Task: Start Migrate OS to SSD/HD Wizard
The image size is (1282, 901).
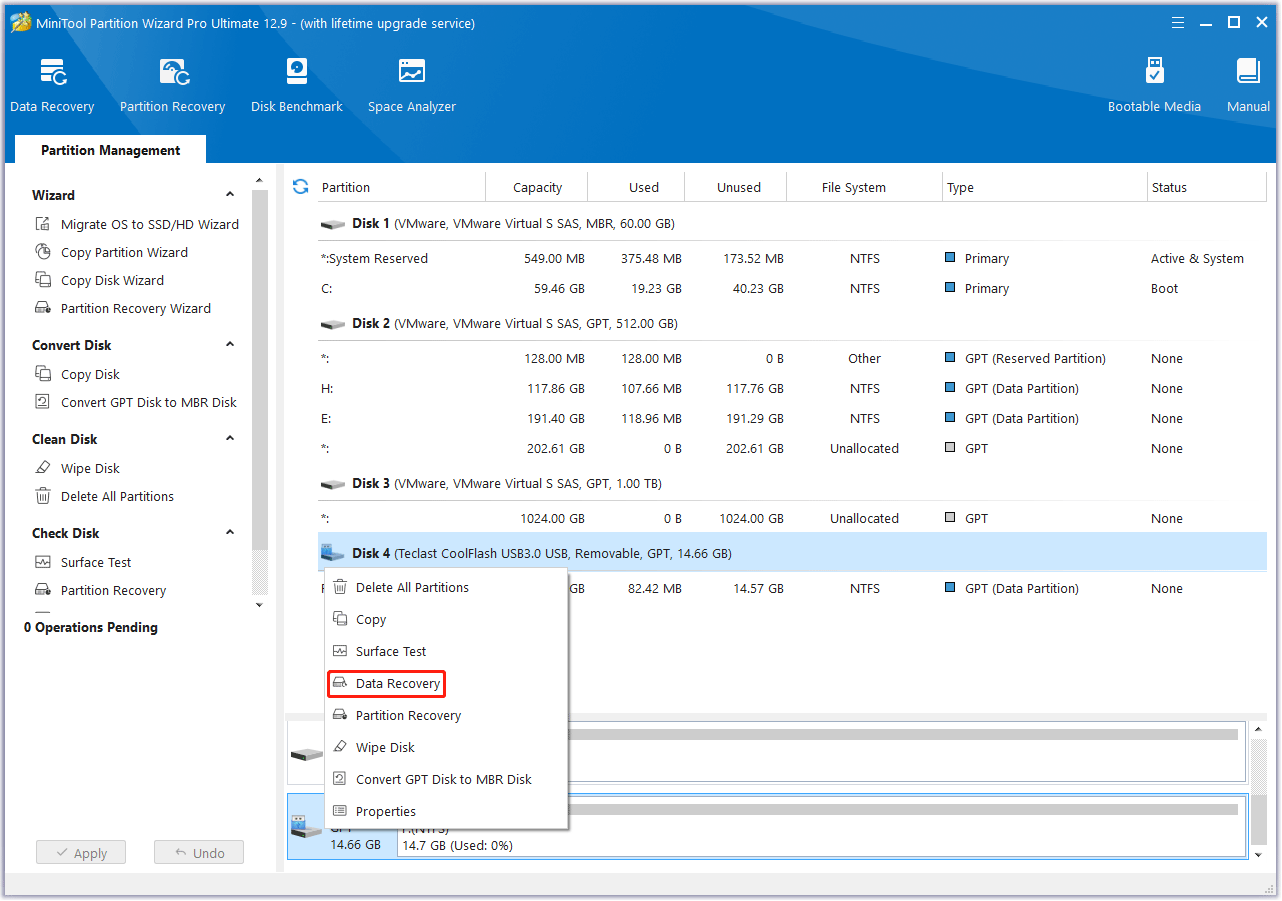Action: click(x=137, y=224)
